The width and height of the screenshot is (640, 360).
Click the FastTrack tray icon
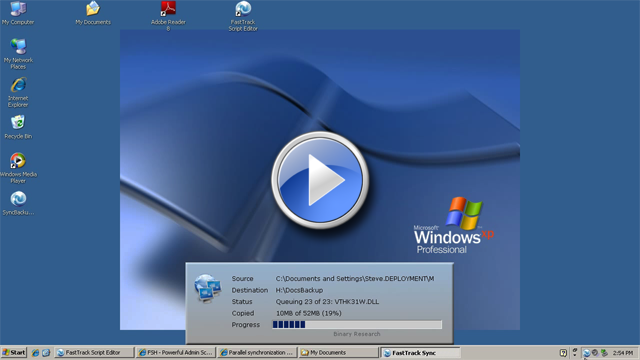tap(587, 353)
